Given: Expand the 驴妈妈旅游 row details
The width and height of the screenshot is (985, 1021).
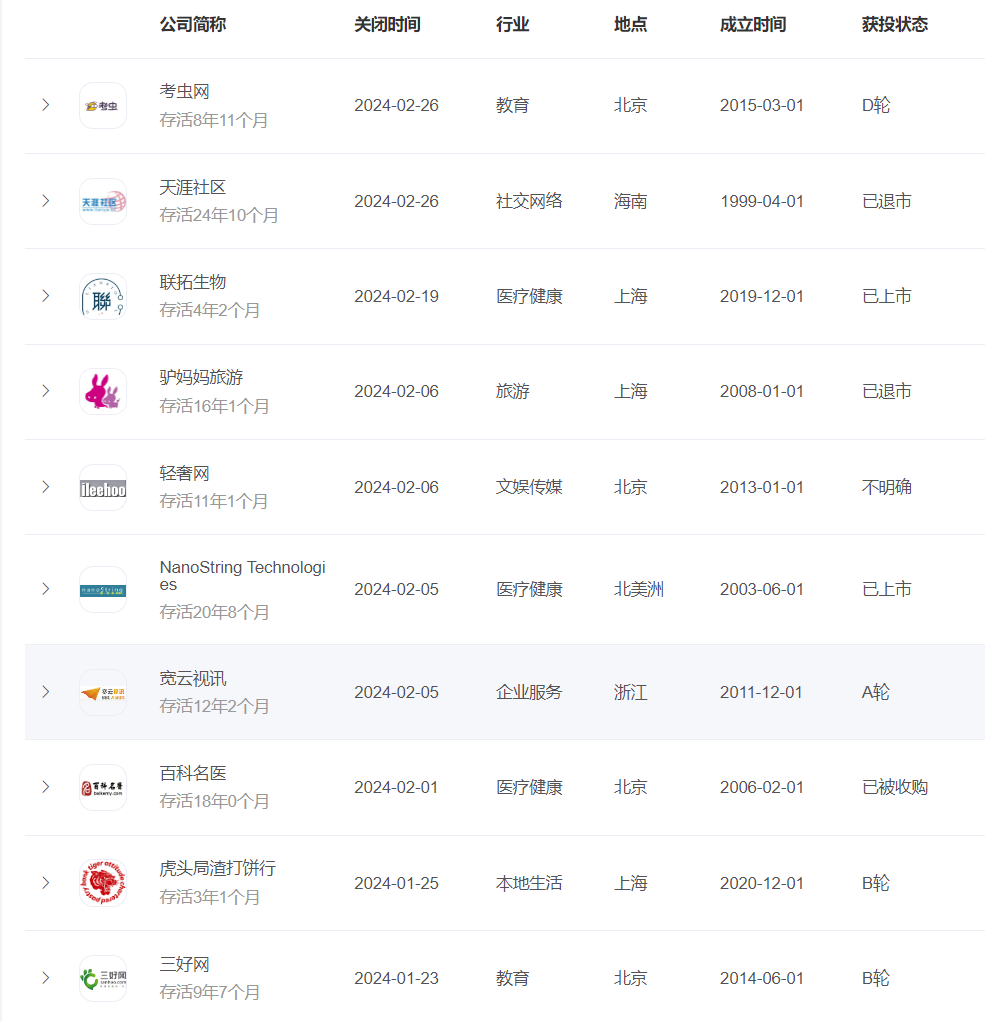Looking at the screenshot, I should pos(46,391).
